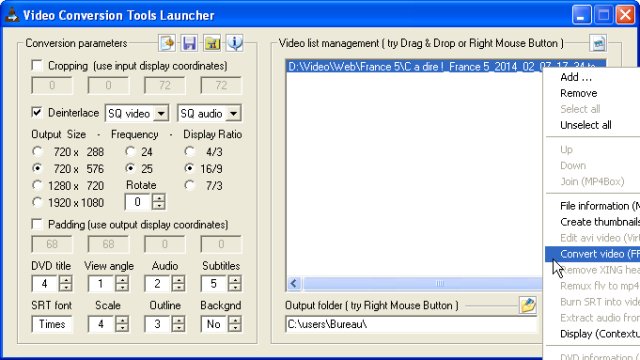Click the video list management icon
The height and width of the screenshot is (360, 640).
(598, 43)
